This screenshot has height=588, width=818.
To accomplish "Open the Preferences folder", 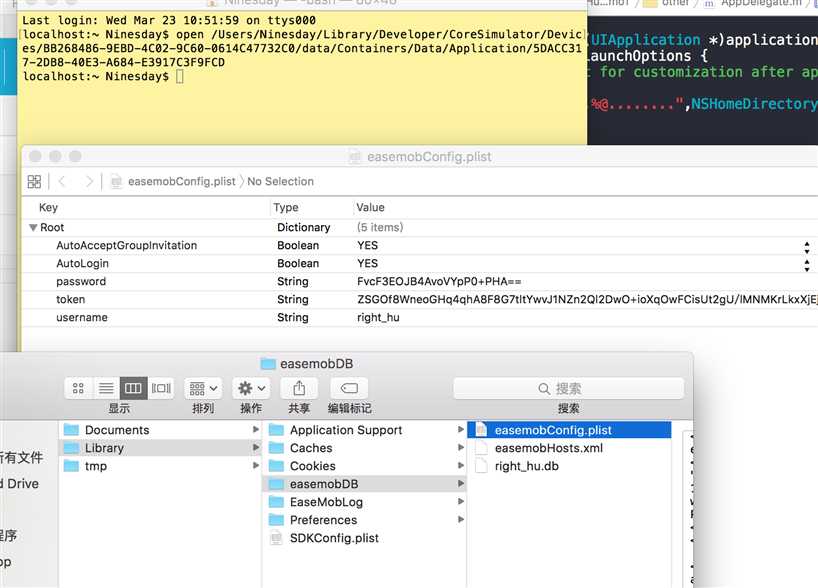I will coord(365,520).
